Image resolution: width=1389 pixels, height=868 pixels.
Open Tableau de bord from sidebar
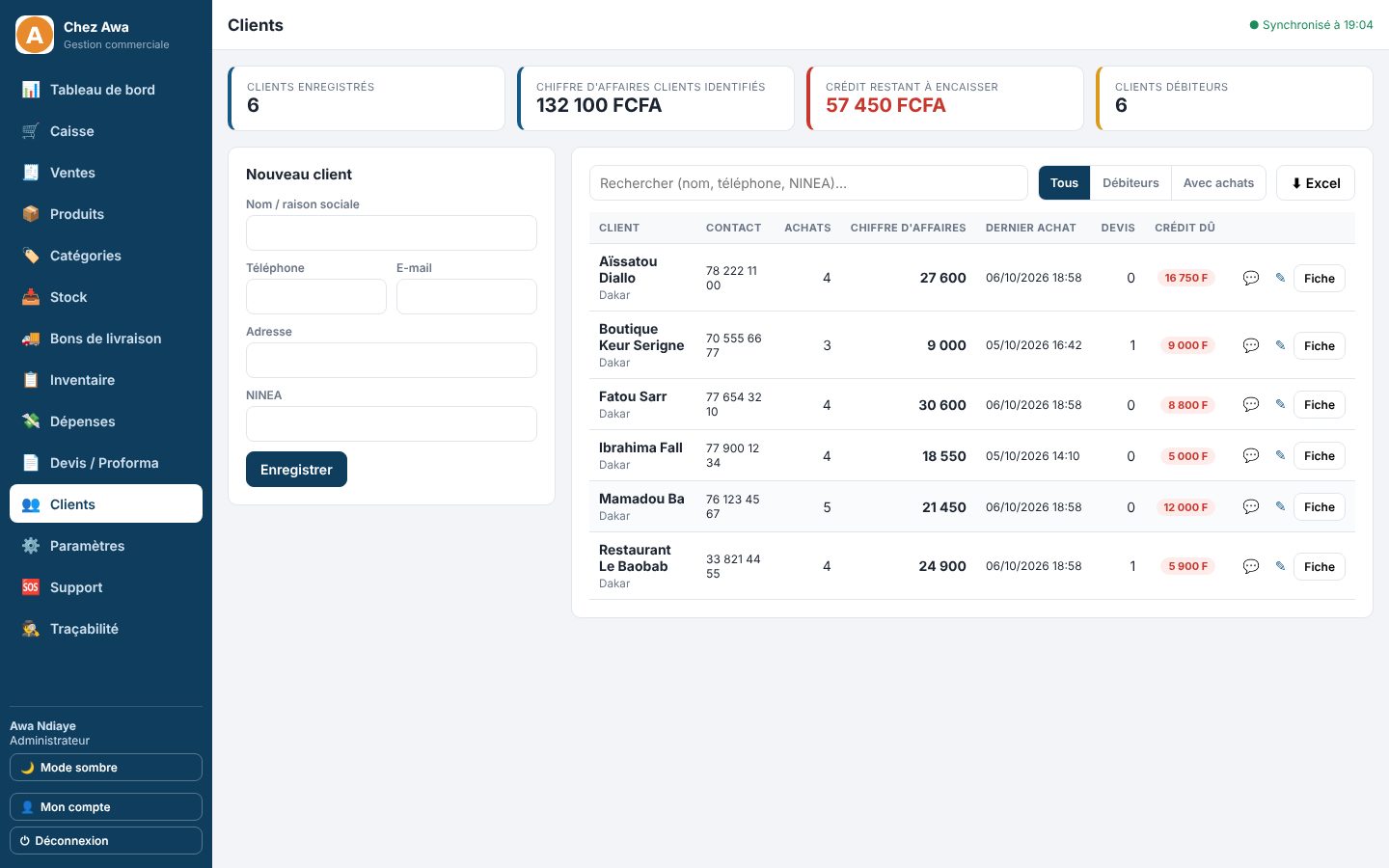(x=106, y=90)
